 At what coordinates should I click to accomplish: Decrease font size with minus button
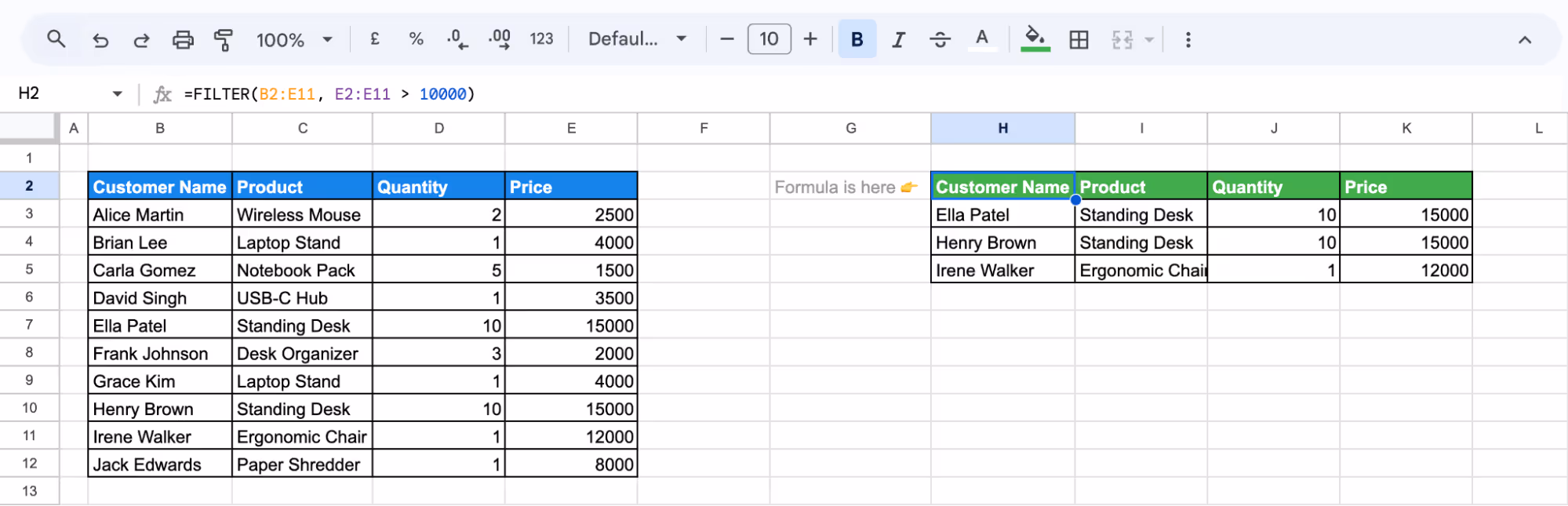coord(727,39)
